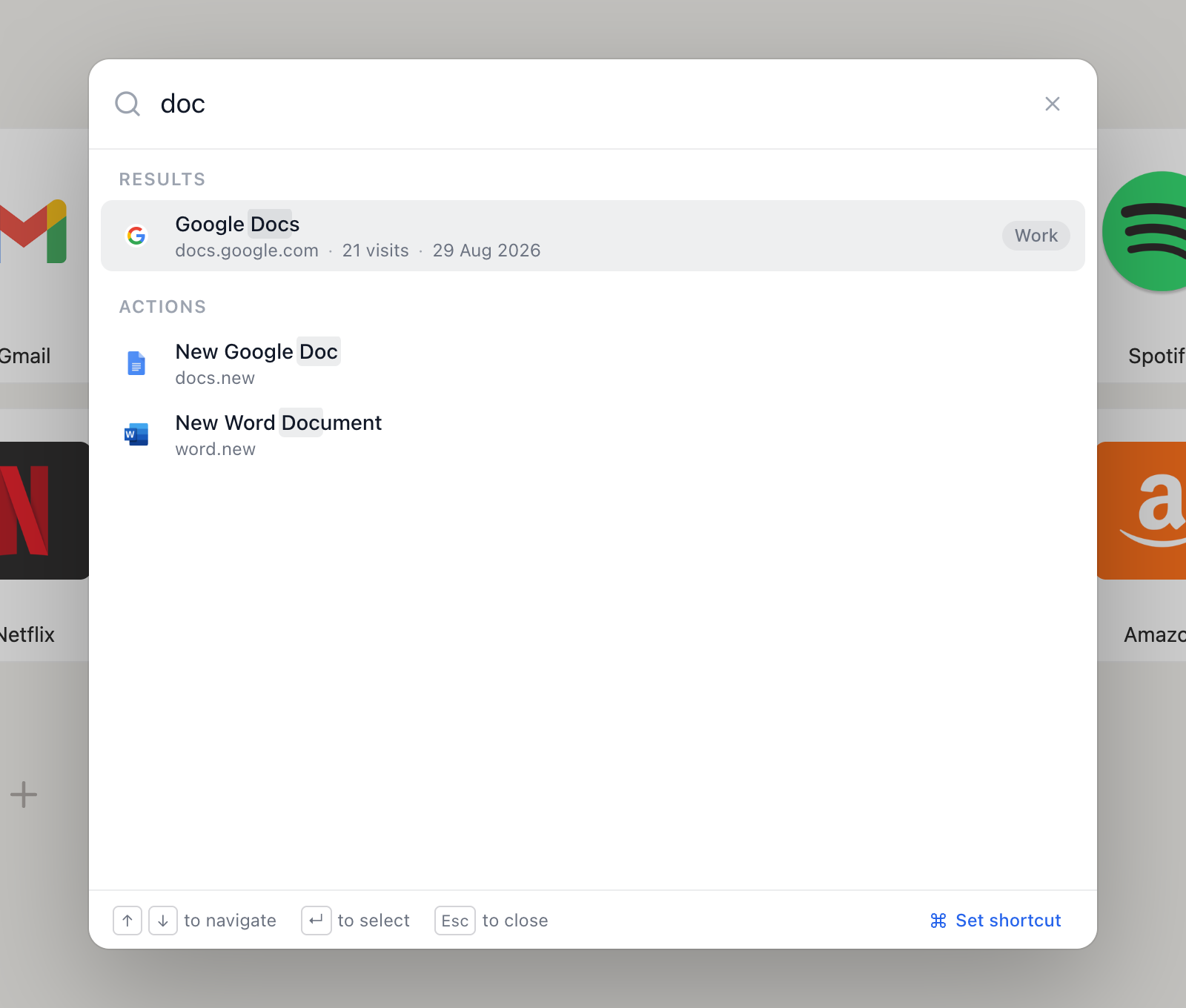Click the Enter key select hint
The width and height of the screenshot is (1186, 1008).
pyautogui.click(x=317, y=921)
